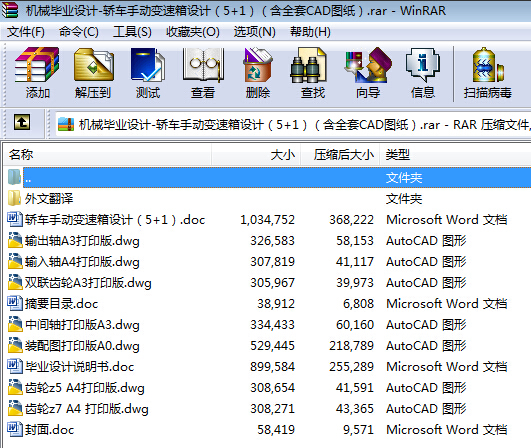
Task: Select file name 输入轴A4打印版.dwg
Action: pyautogui.click(x=82, y=262)
